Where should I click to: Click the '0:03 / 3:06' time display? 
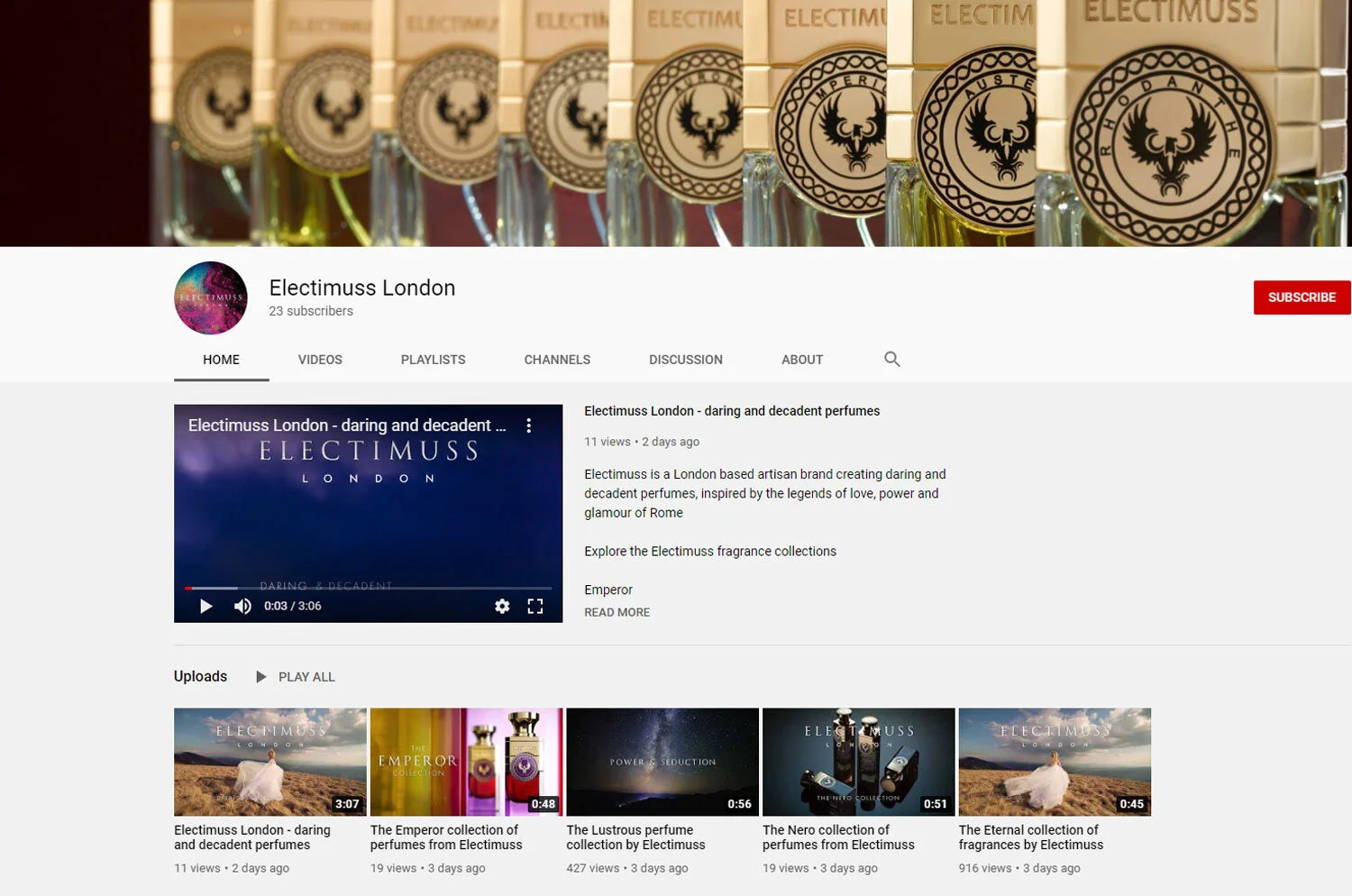pos(293,606)
